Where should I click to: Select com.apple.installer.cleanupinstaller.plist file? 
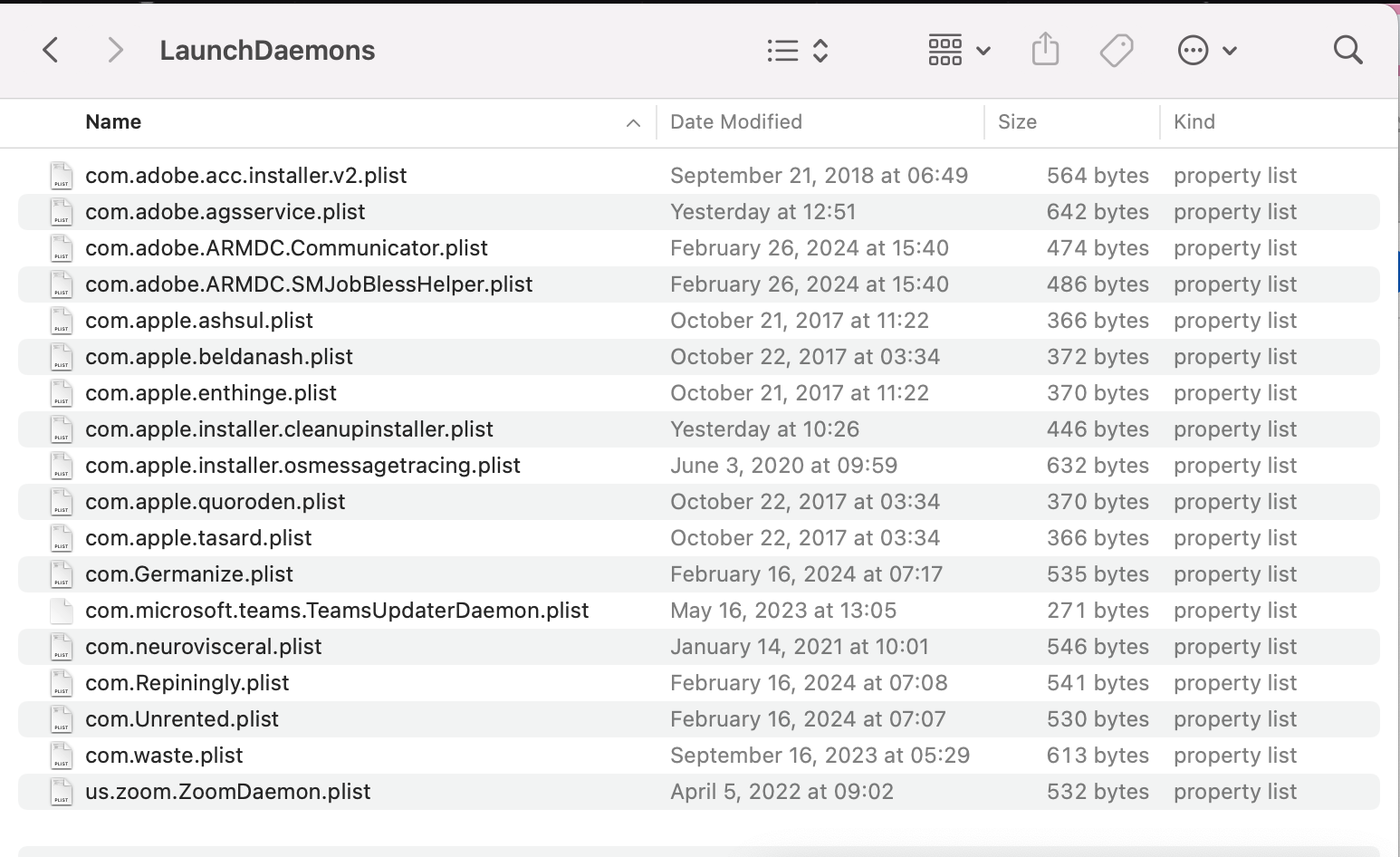289,429
